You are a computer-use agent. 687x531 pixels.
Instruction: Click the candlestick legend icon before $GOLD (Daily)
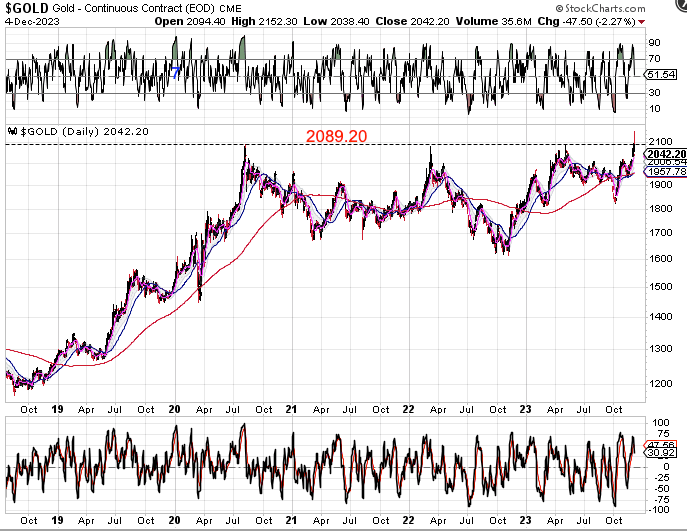click(x=12, y=131)
